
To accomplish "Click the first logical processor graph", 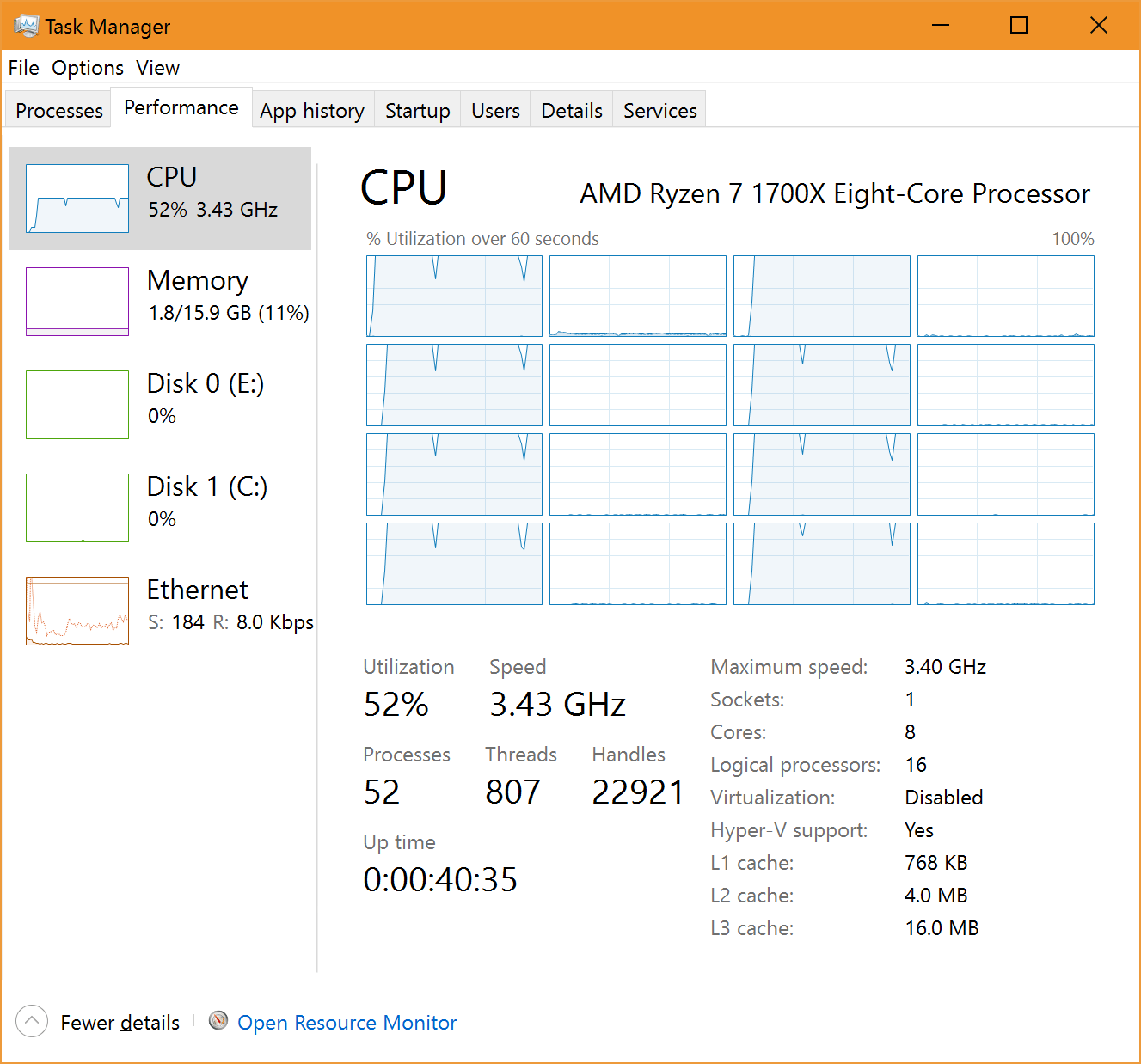I will [454, 296].
